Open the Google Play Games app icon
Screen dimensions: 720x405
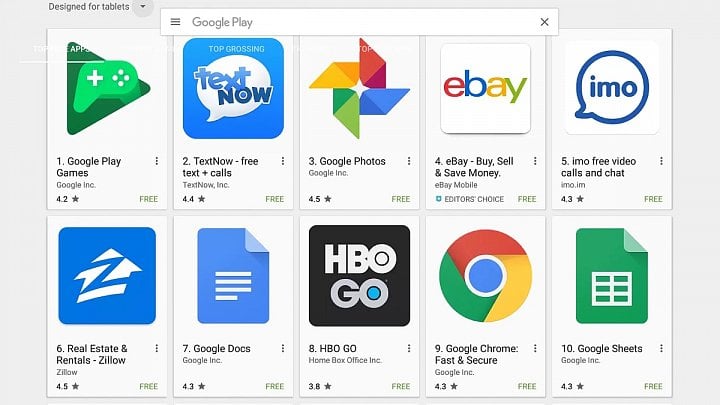[107, 88]
